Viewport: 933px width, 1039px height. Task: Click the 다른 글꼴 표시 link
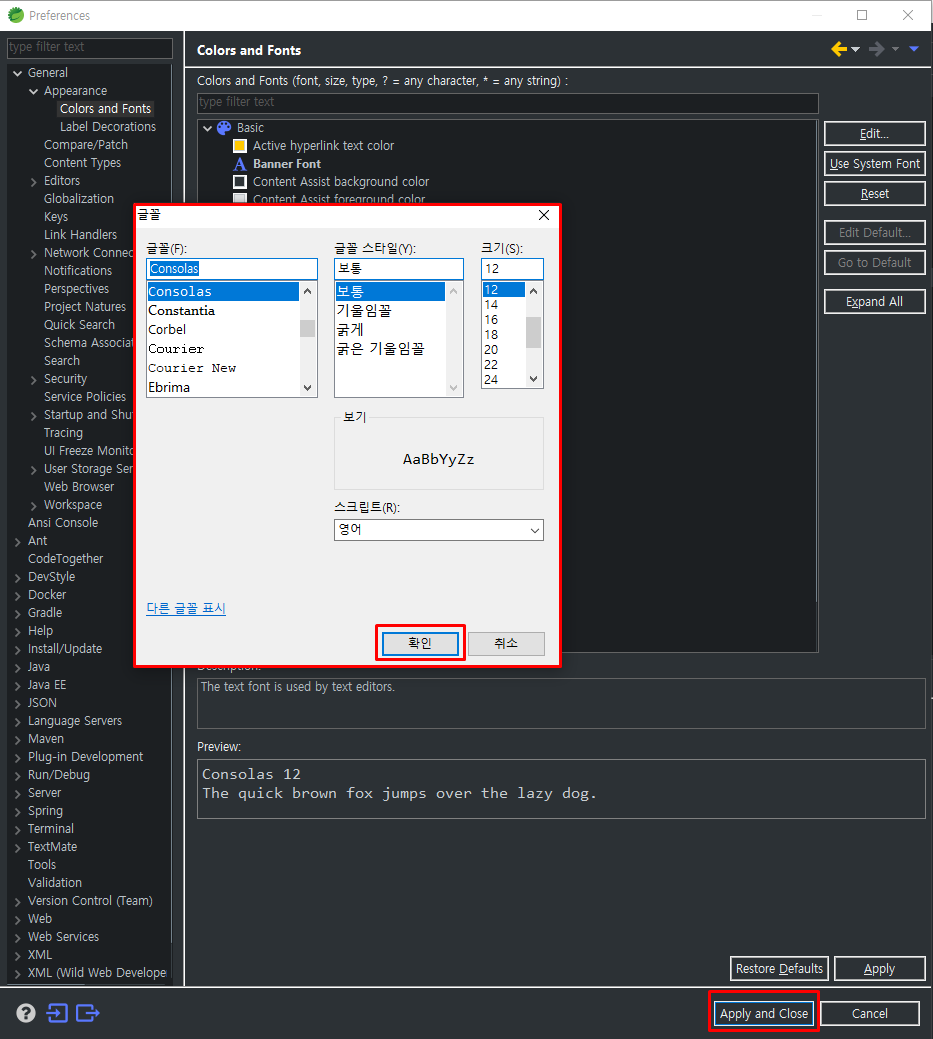(186, 608)
